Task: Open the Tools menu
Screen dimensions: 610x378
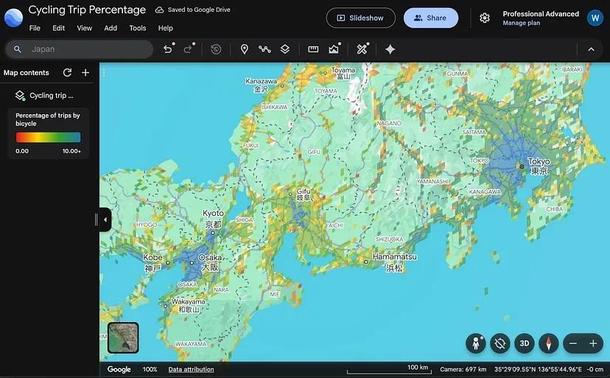Action: click(x=138, y=28)
